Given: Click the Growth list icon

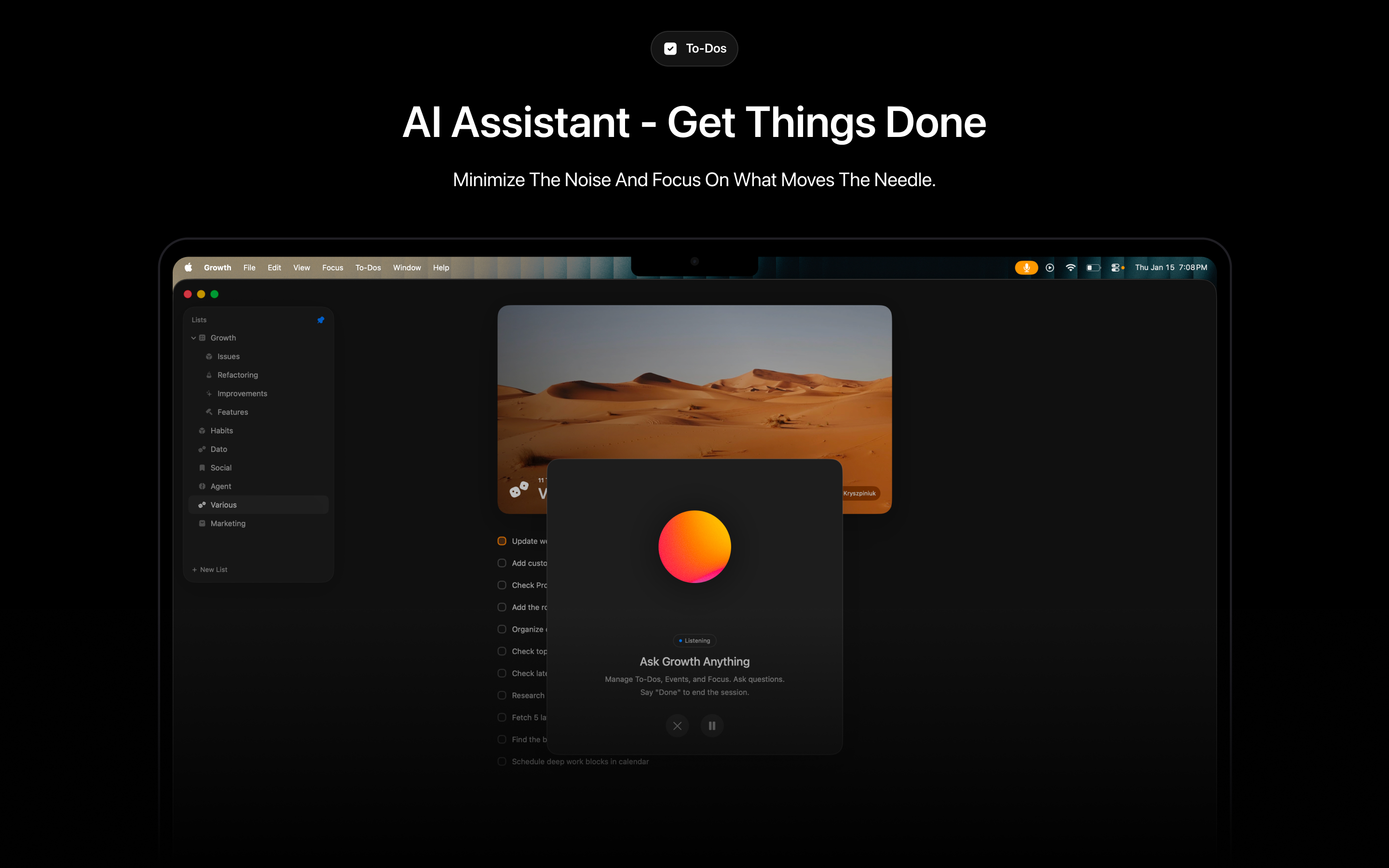Looking at the screenshot, I should pos(202,338).
